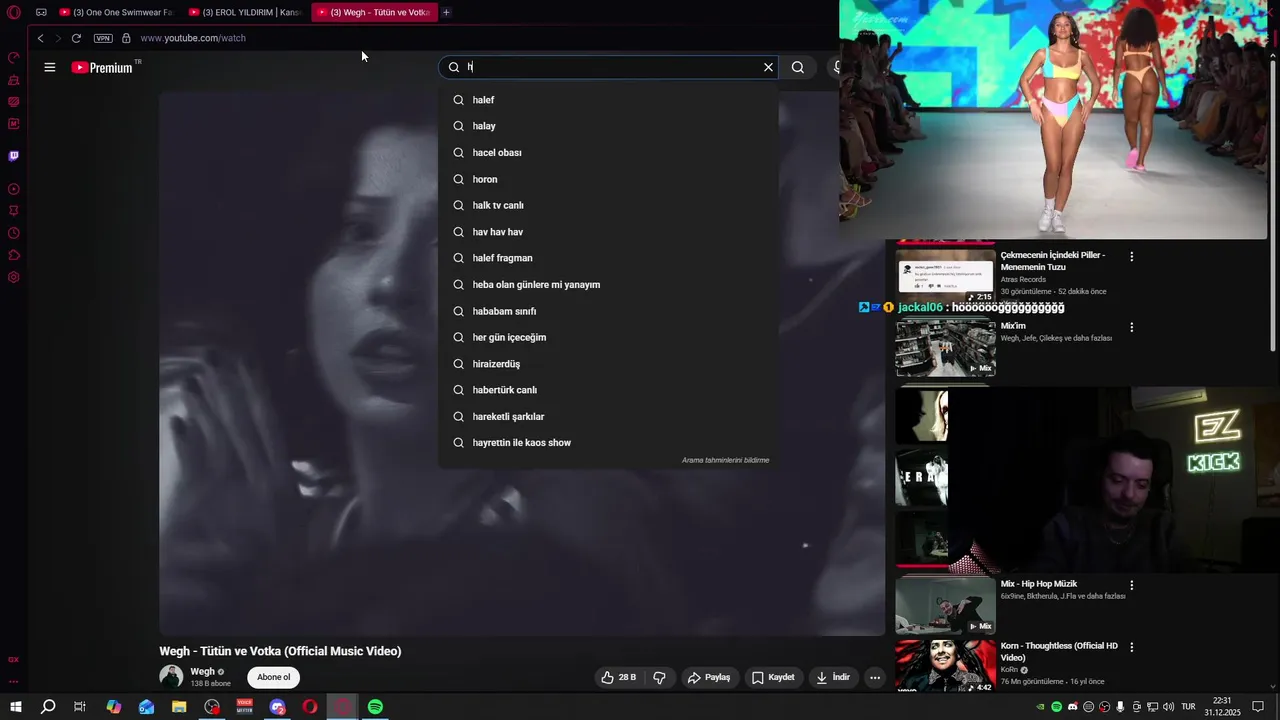1280x720 pixels.
Task: Open options for Korn - Thoughtless video
Action: pyautogui.click(x=1132, y=647)
